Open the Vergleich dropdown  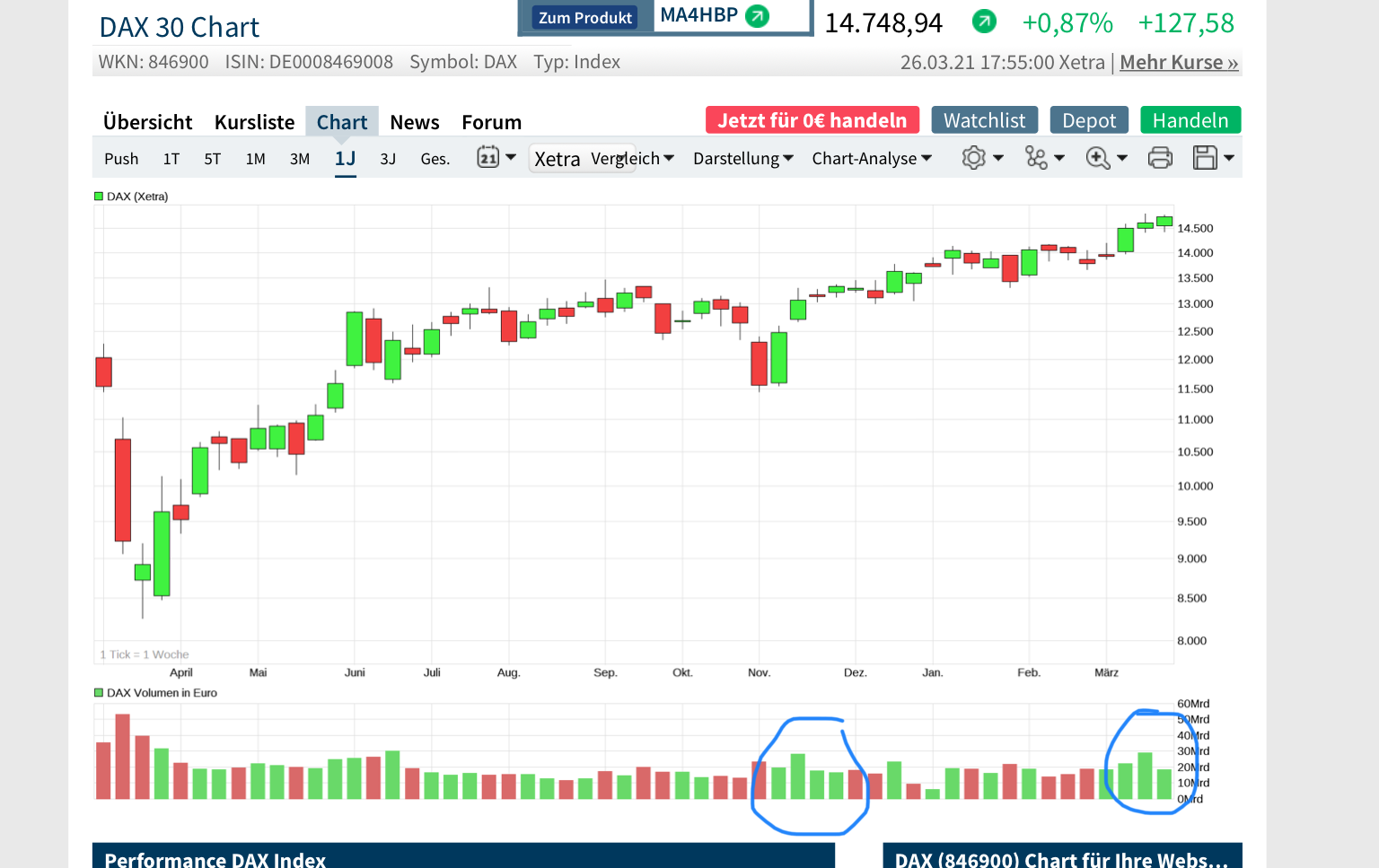[633, 157]
